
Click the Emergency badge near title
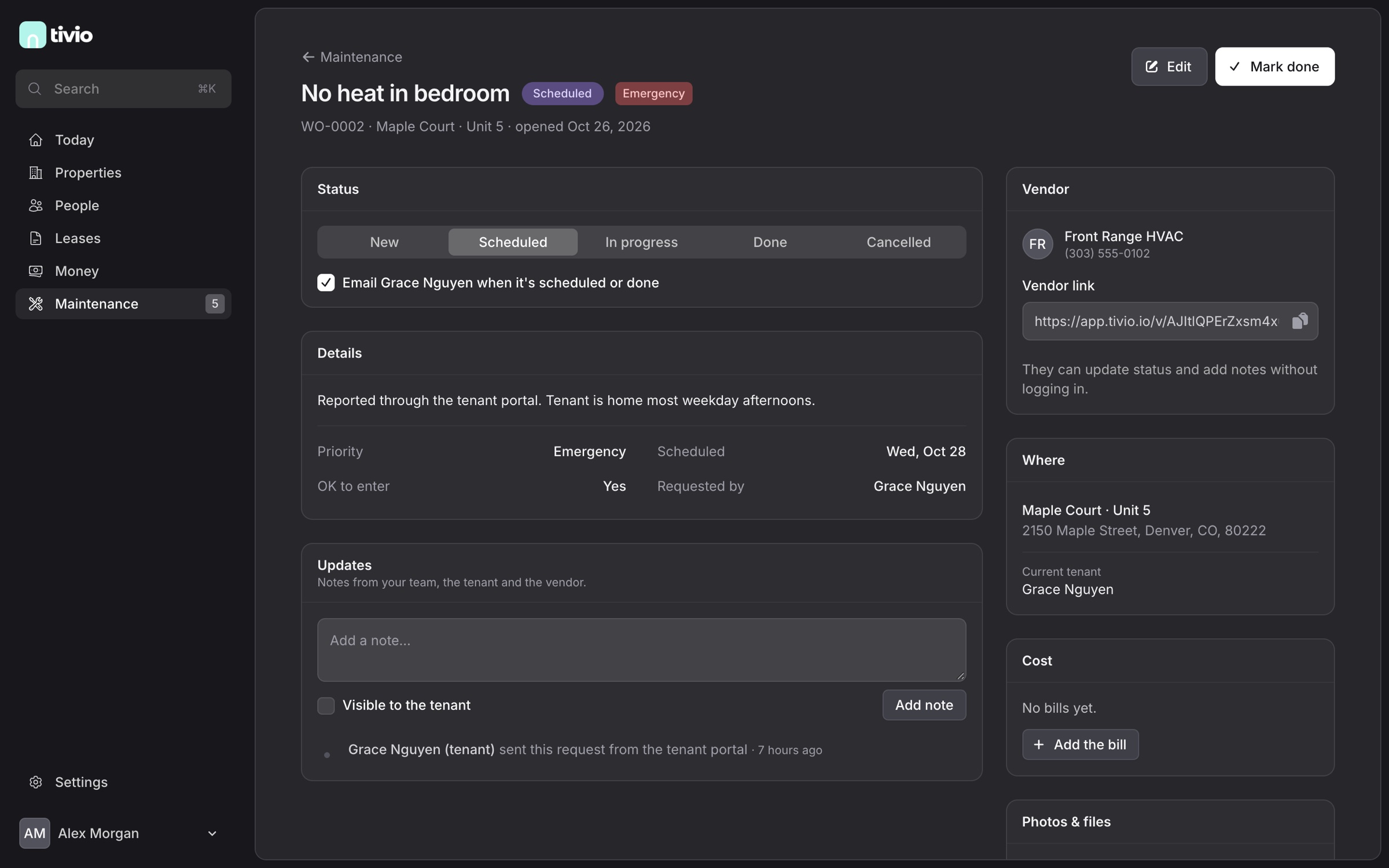point(653,93)
